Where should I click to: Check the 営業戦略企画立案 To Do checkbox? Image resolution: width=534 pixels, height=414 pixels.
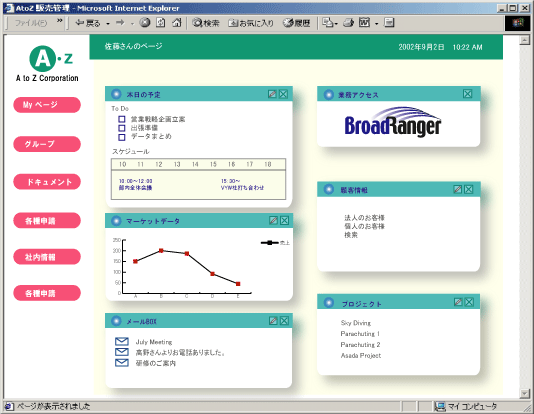122,119
